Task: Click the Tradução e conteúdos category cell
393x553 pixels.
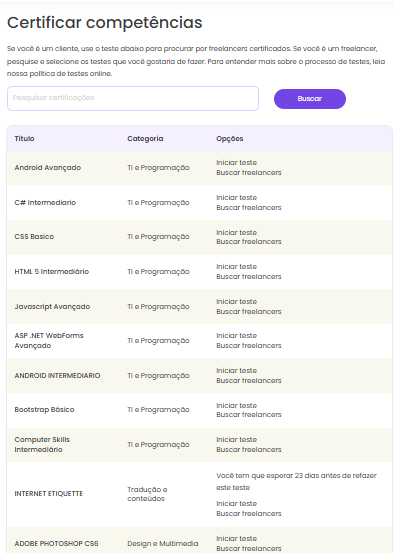Action: 147,494
